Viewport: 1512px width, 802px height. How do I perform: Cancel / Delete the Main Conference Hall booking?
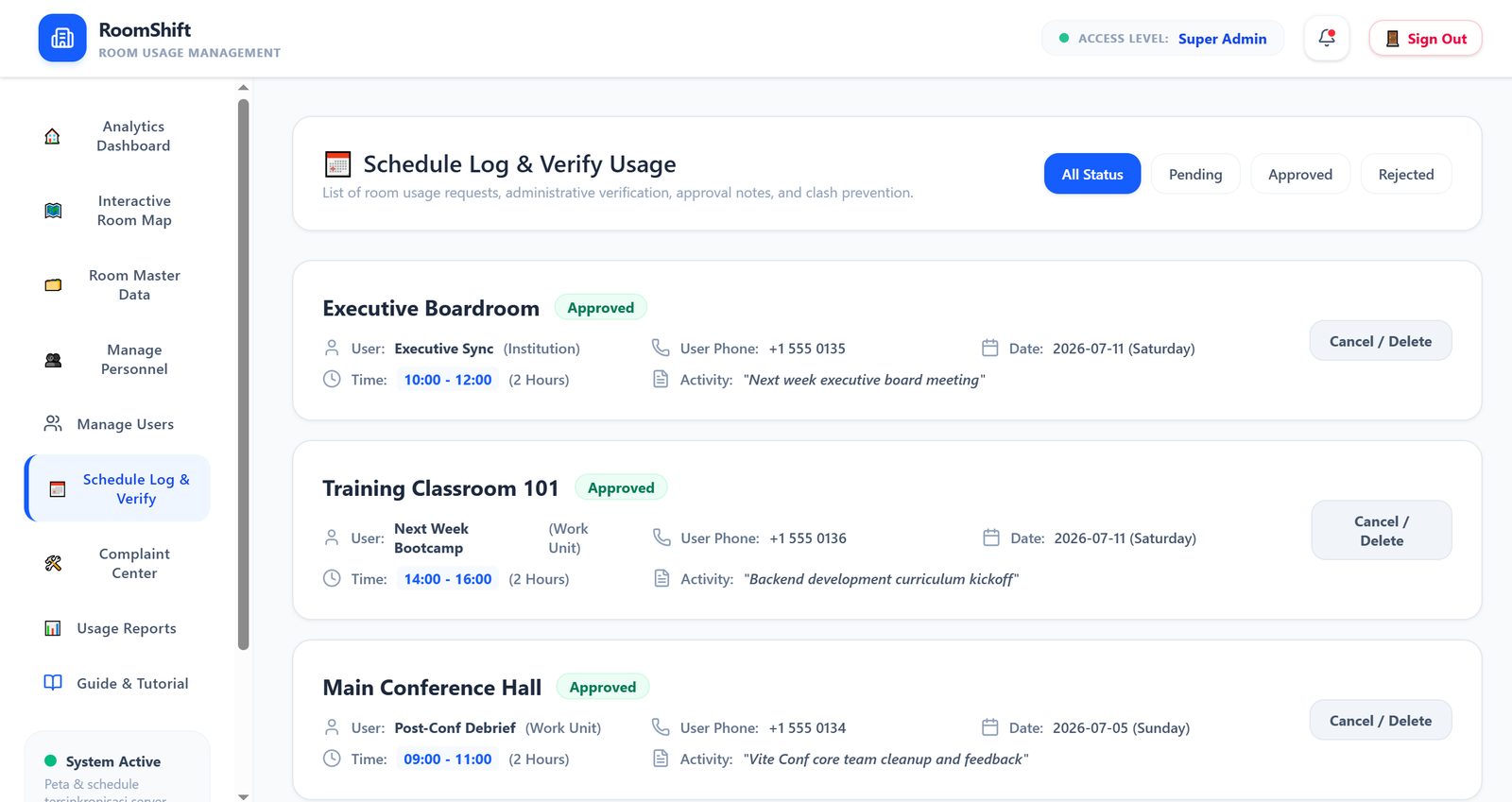[1381, 721]
